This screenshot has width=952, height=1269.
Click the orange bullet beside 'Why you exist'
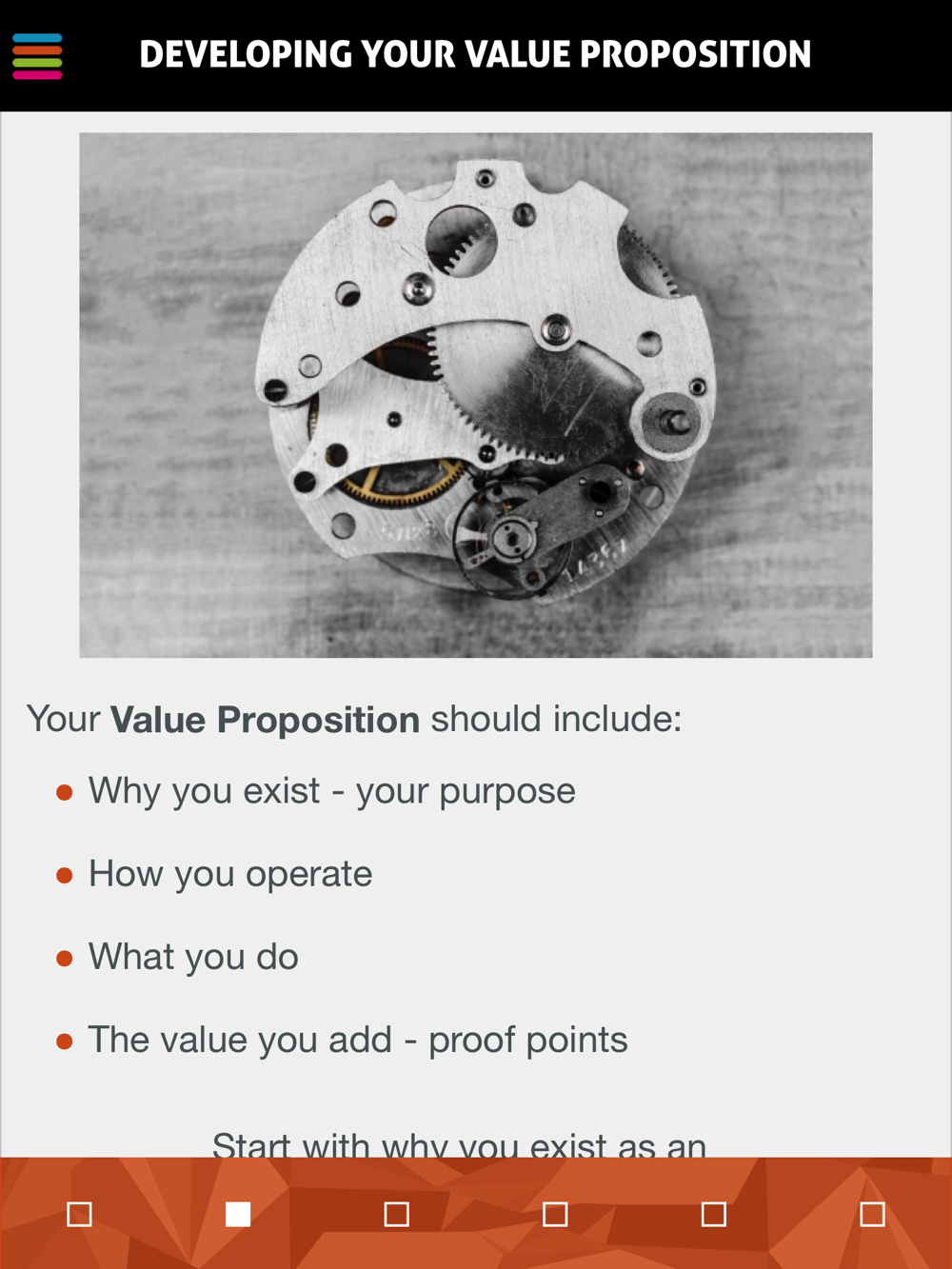click(65, 792)
